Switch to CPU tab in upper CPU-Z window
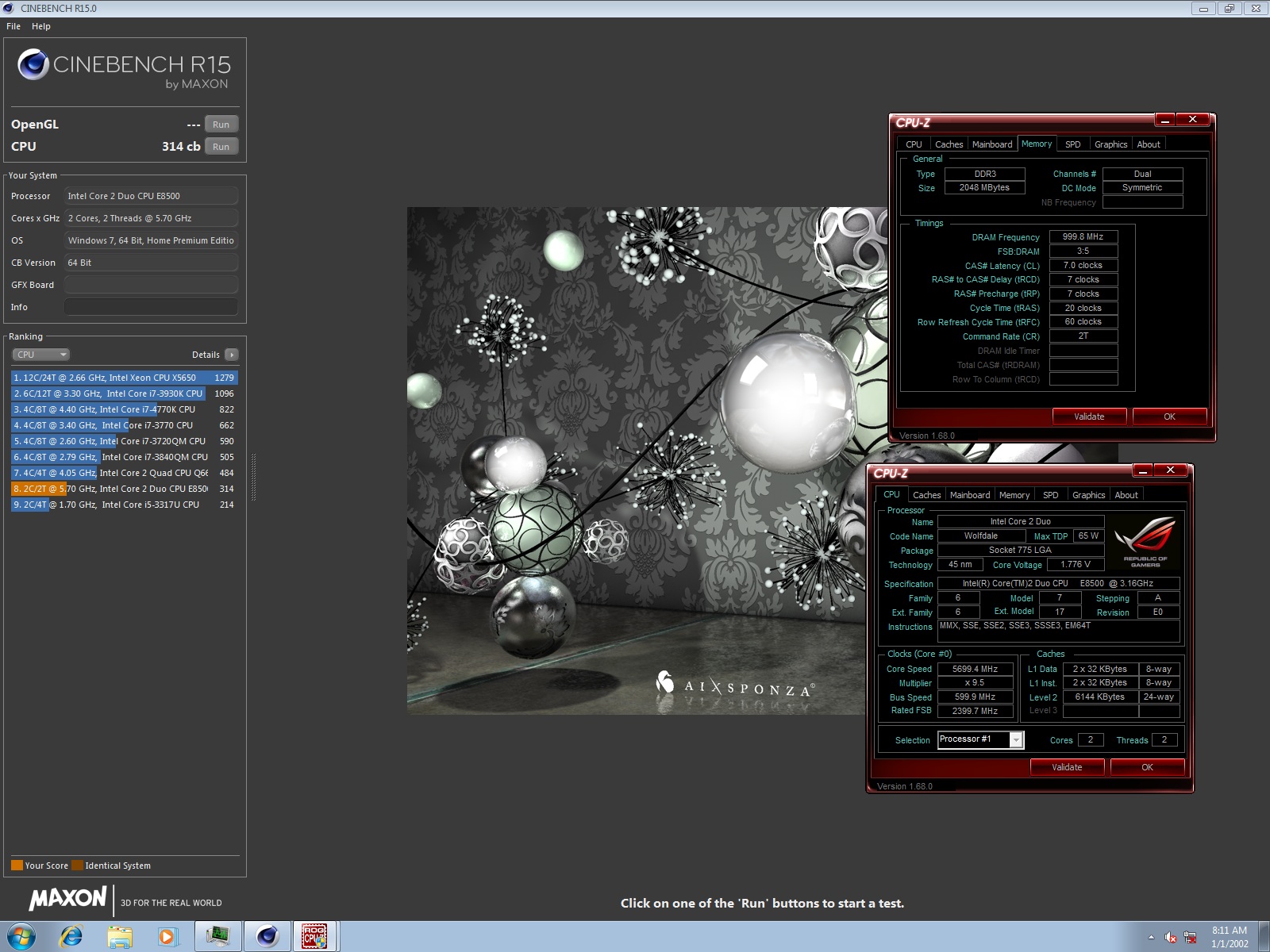The height and width of the screenshot is (952, 1270). 914,144
